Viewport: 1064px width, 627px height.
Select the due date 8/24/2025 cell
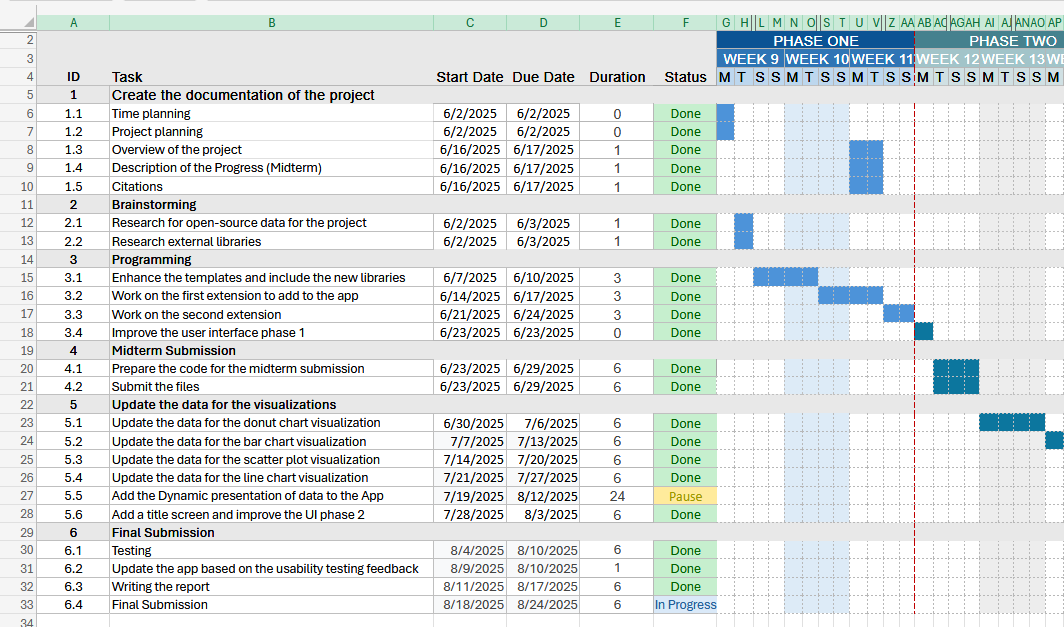tap(543, 604)
